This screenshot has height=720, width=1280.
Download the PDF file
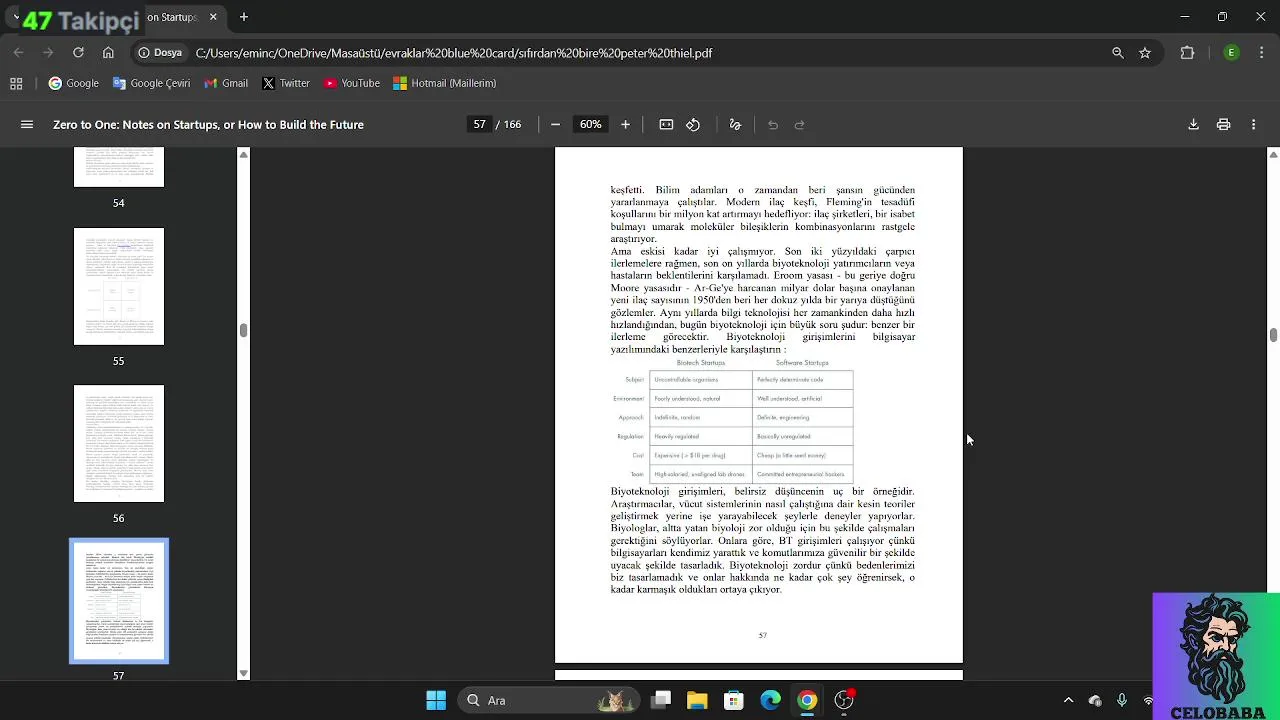(1193, 125)
